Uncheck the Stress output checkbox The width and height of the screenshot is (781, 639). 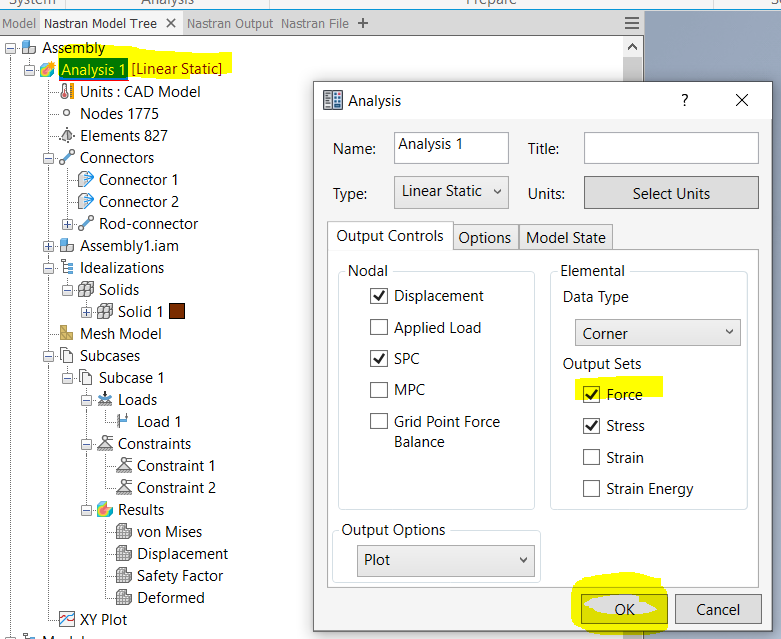(x=591, y=426)
